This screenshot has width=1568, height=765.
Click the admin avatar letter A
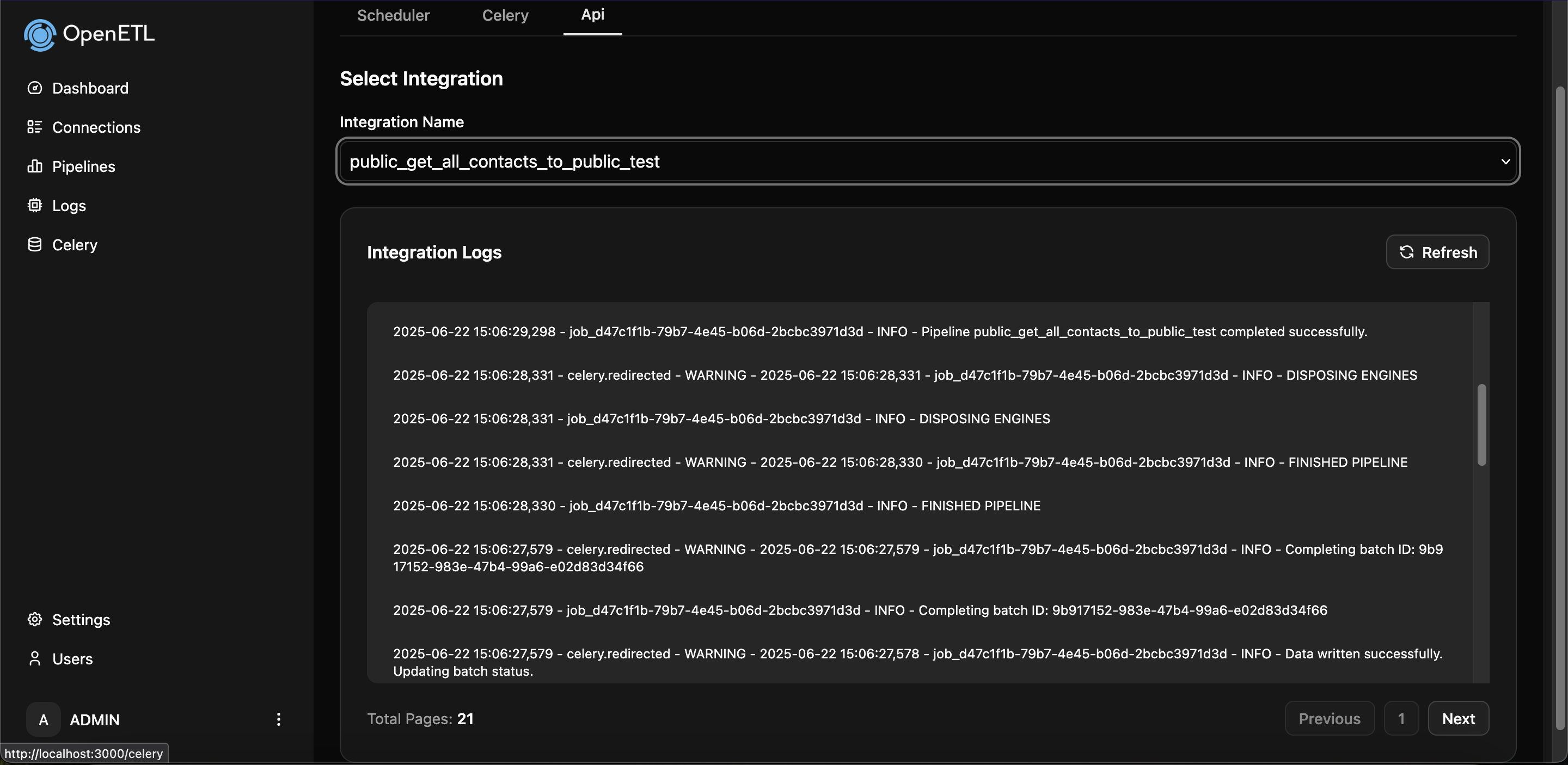[43, 719]
